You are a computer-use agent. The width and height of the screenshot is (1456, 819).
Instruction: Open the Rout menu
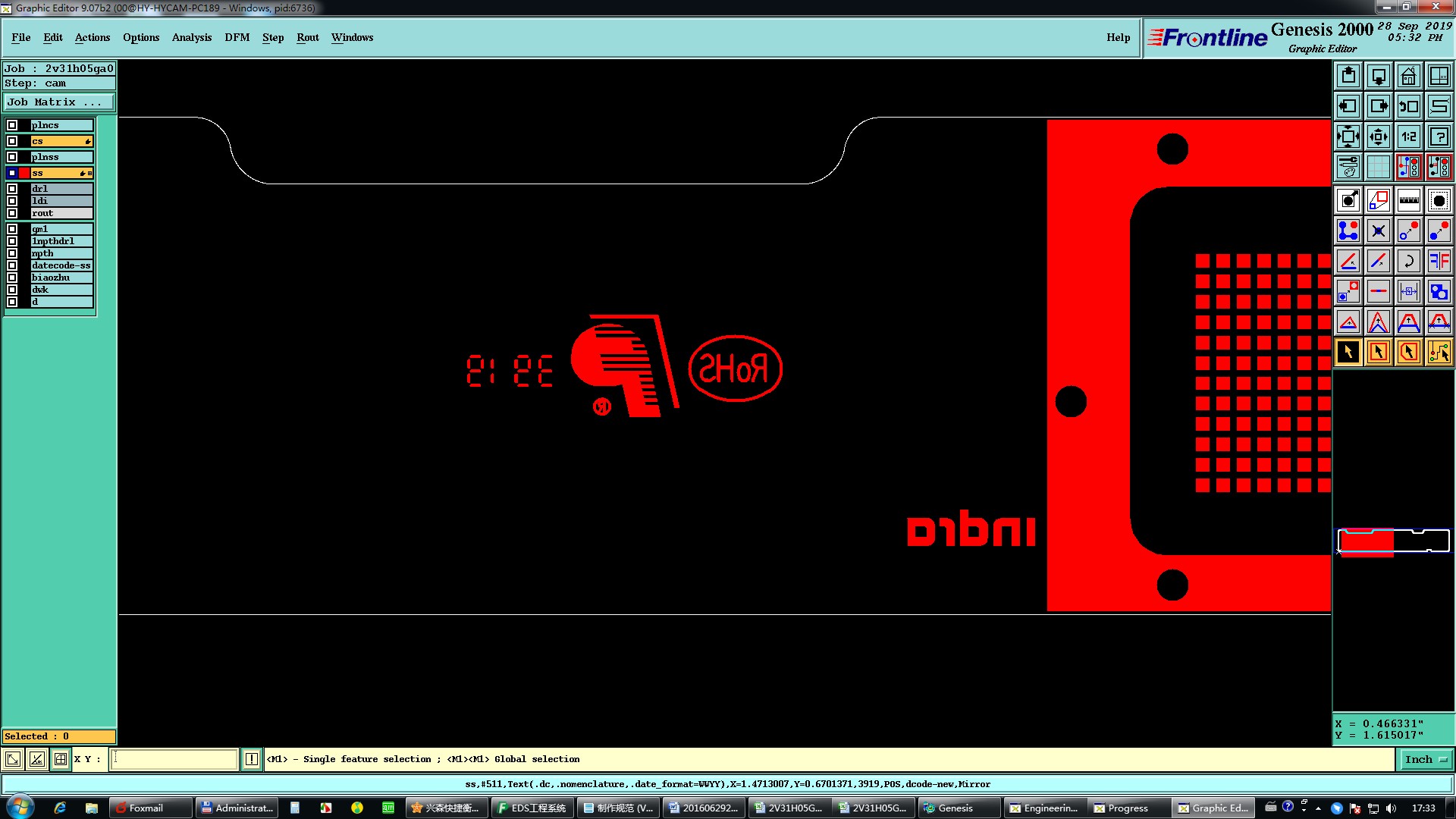pos(307,37)
